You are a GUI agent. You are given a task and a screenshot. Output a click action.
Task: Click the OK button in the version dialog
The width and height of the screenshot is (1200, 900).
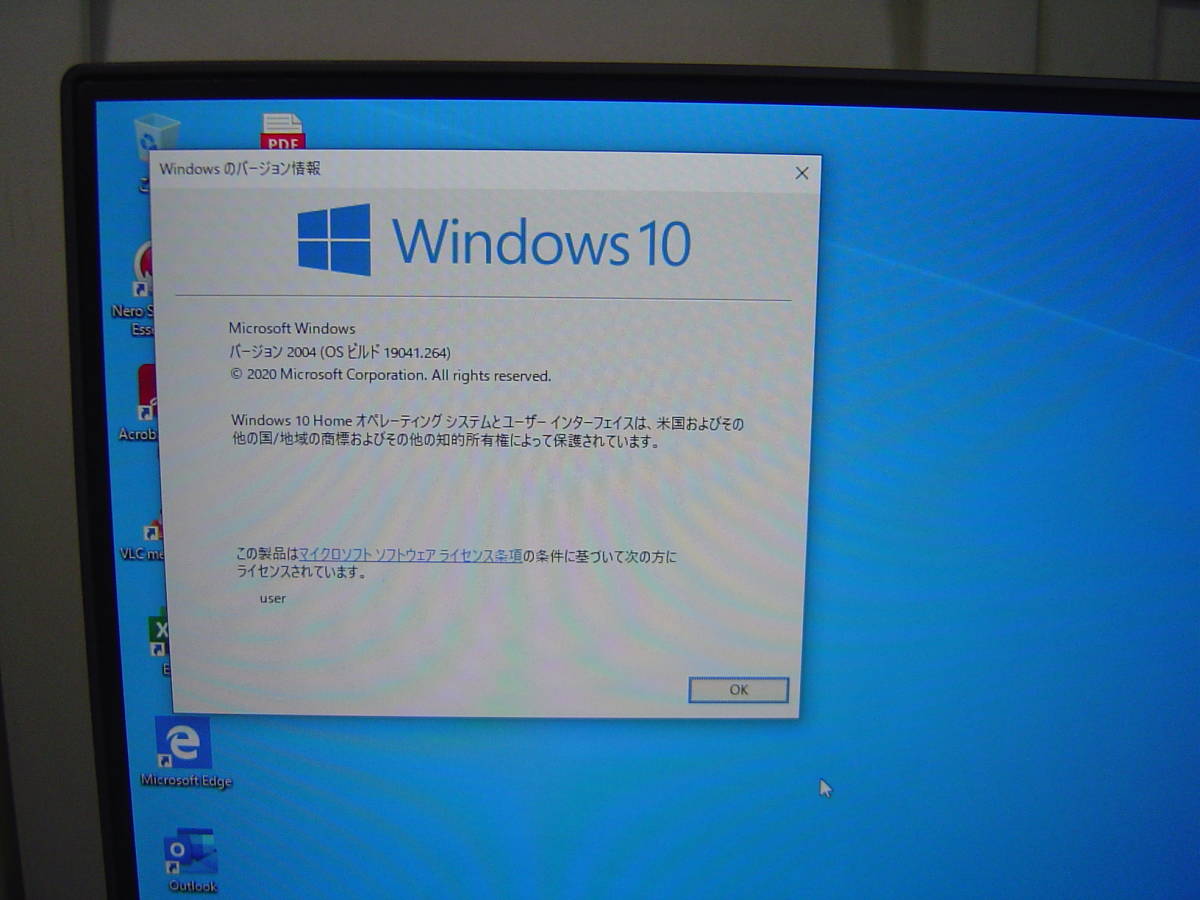(x=738, y=689)
